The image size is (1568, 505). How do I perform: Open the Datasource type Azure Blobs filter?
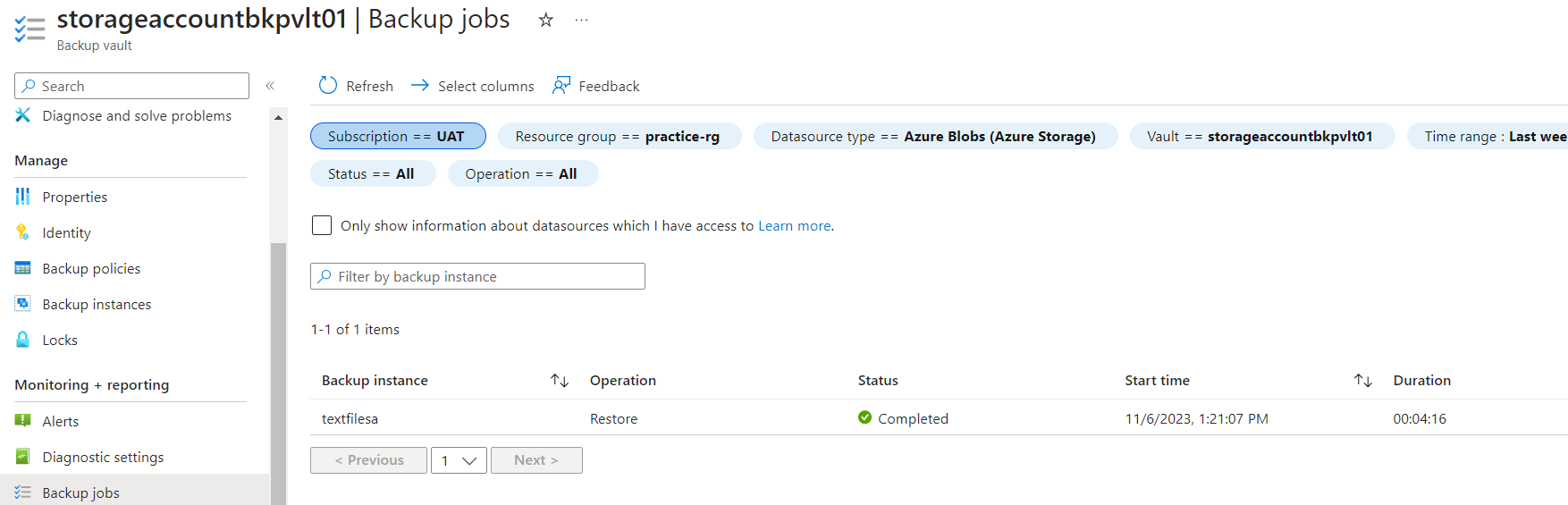tap(935, 136)
